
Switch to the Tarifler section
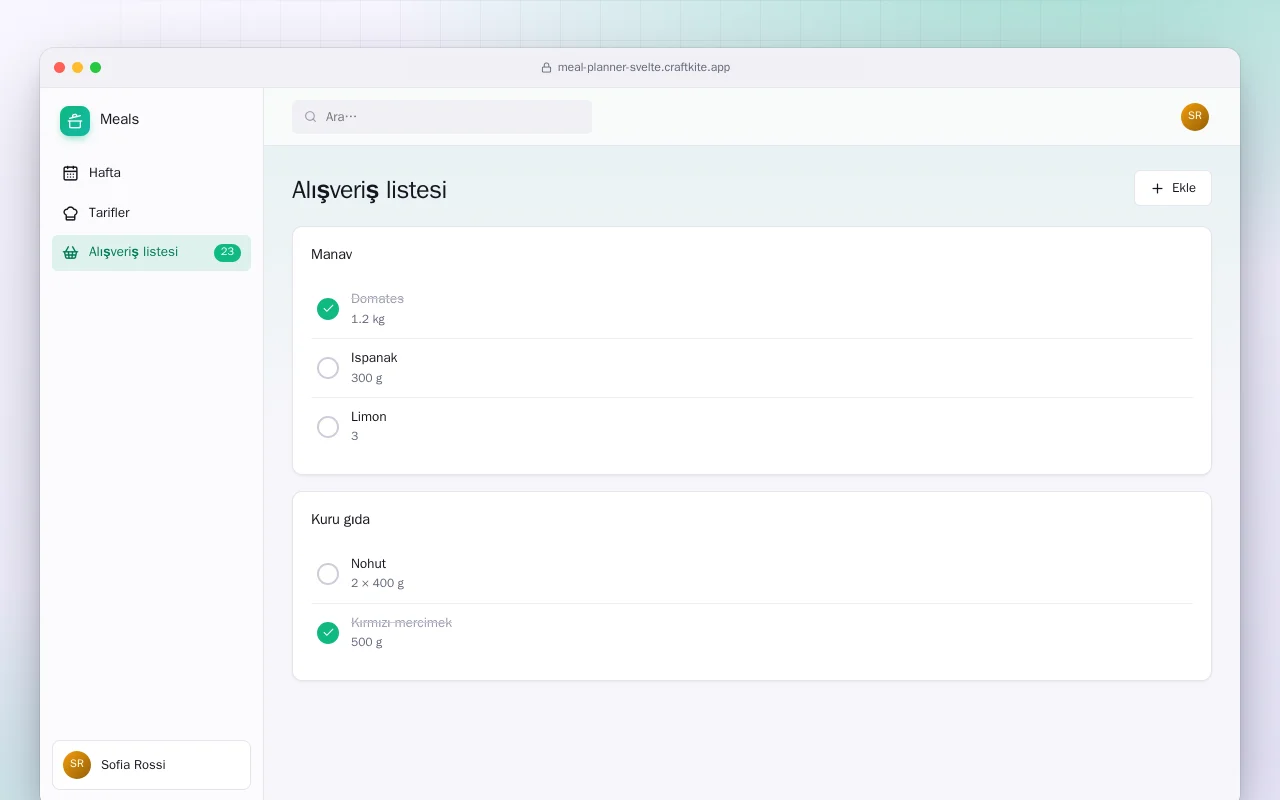pos(151,213)
